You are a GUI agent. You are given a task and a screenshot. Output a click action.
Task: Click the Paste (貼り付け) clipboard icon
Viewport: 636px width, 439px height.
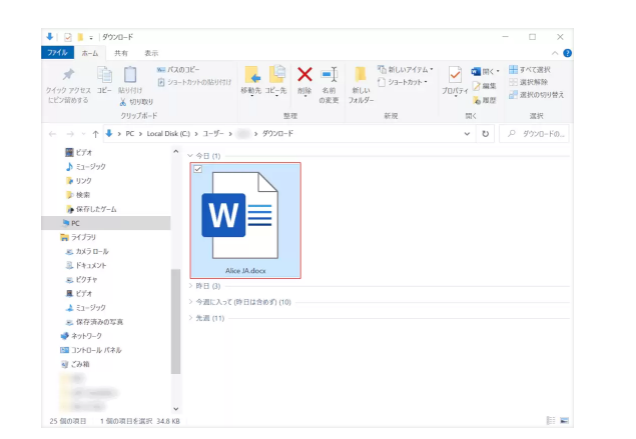pyautogui.click(x=130, y=79)
